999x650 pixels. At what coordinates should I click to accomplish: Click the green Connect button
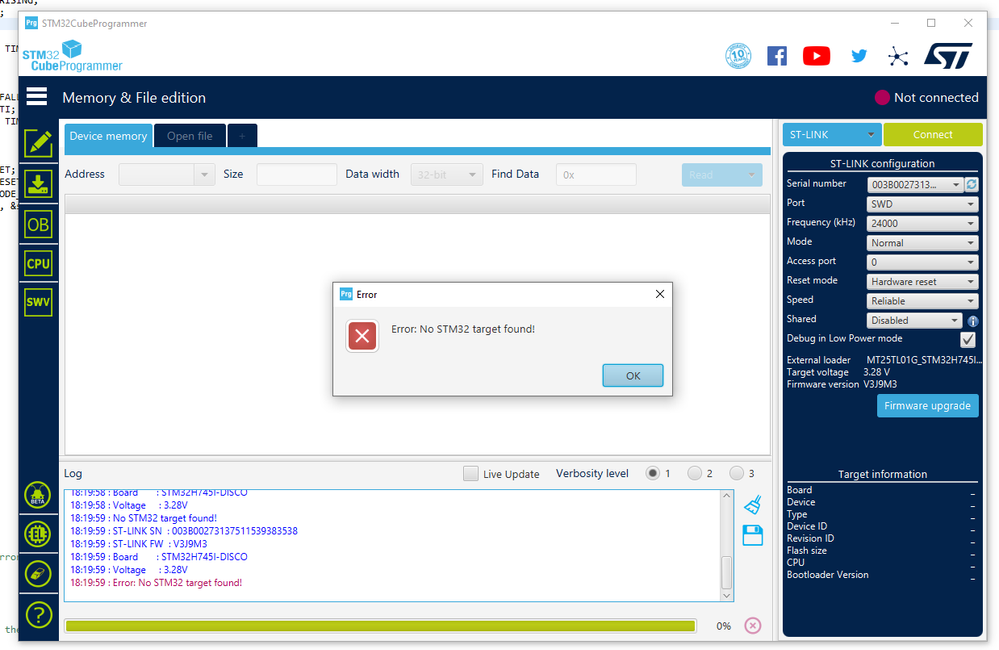click(933, 134)
